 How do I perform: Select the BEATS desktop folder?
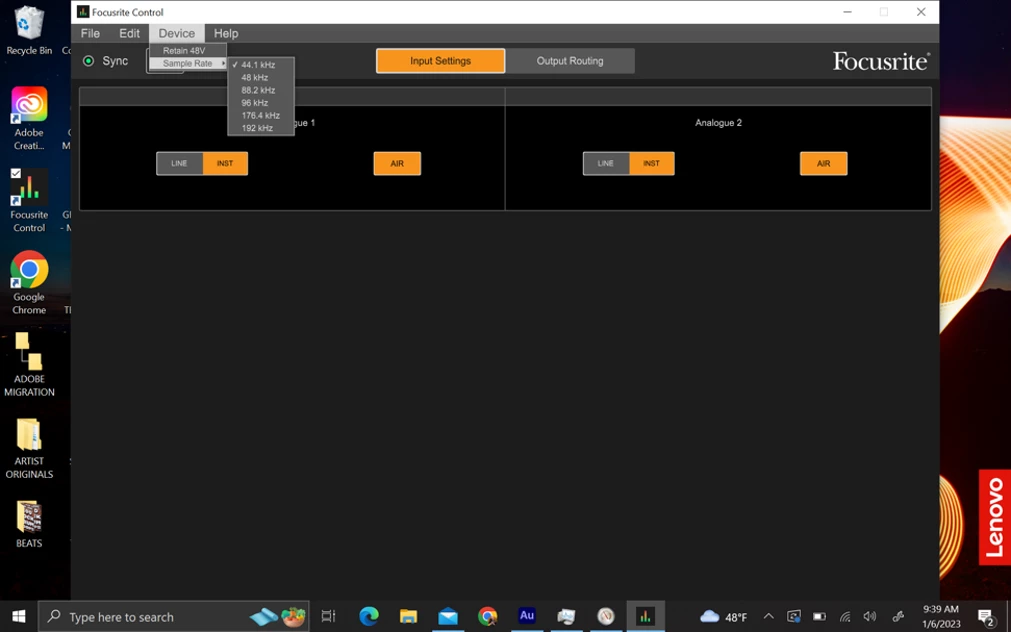(x=29, y=524)
